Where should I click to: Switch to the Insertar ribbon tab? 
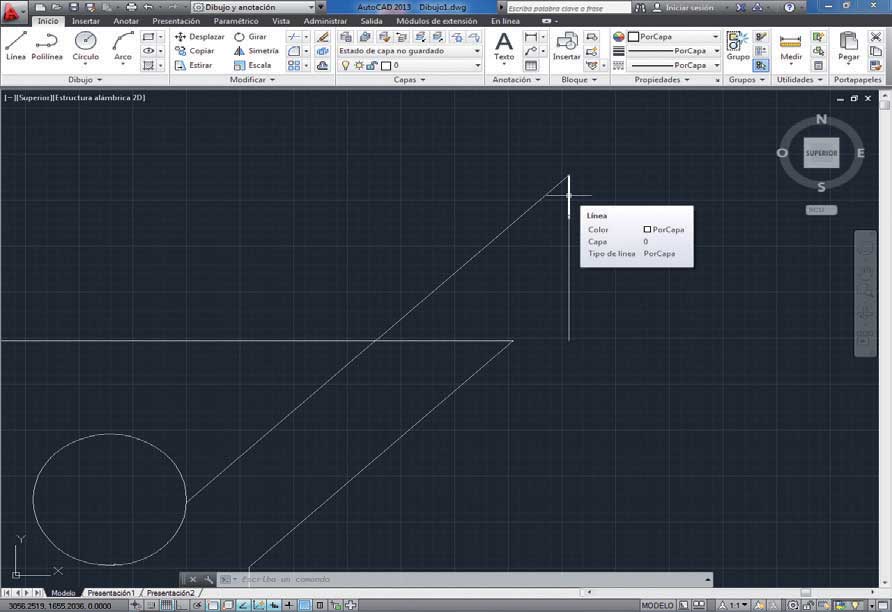[86, 21]
